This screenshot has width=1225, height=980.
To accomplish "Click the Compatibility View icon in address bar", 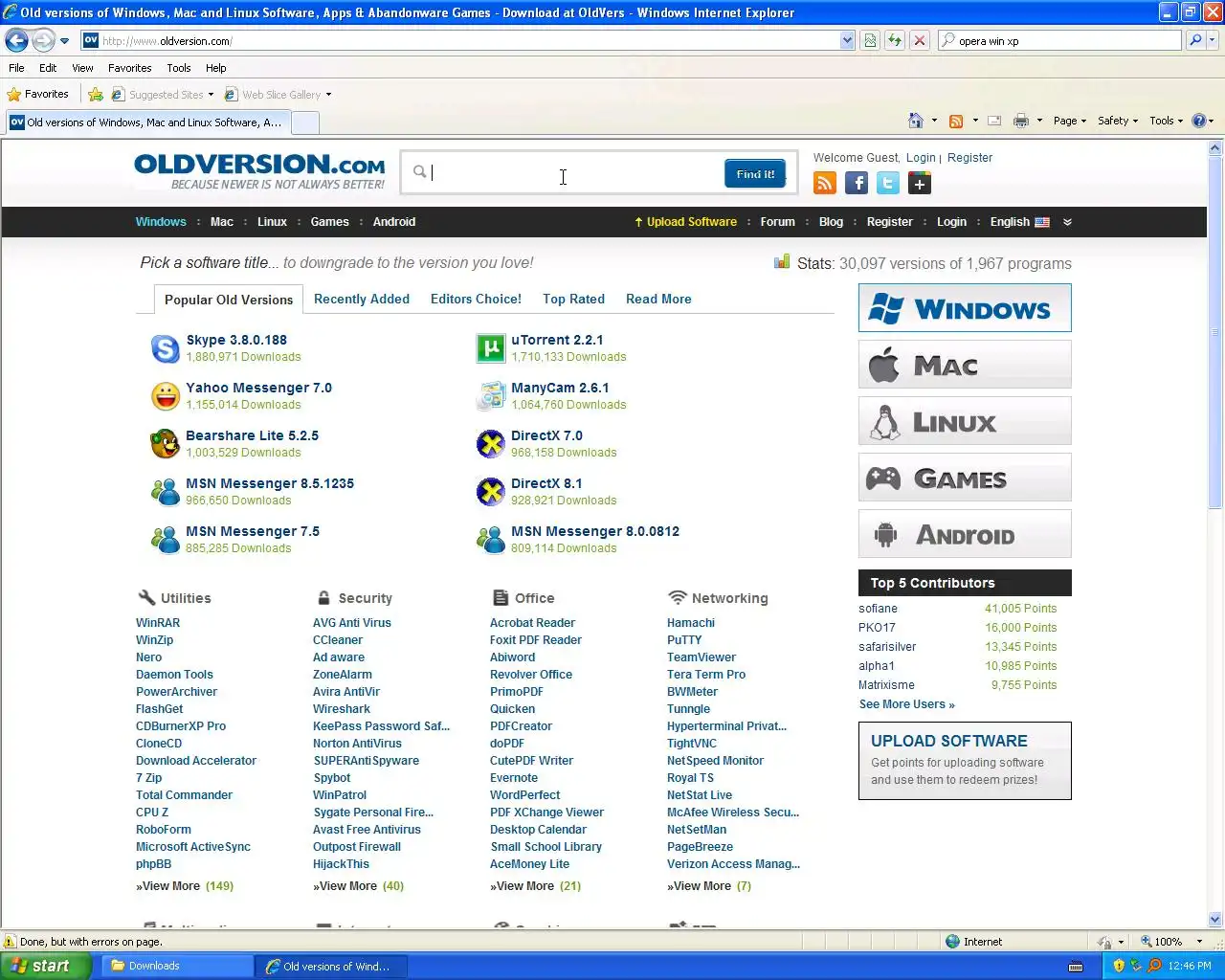I will [x=870, y=40].
